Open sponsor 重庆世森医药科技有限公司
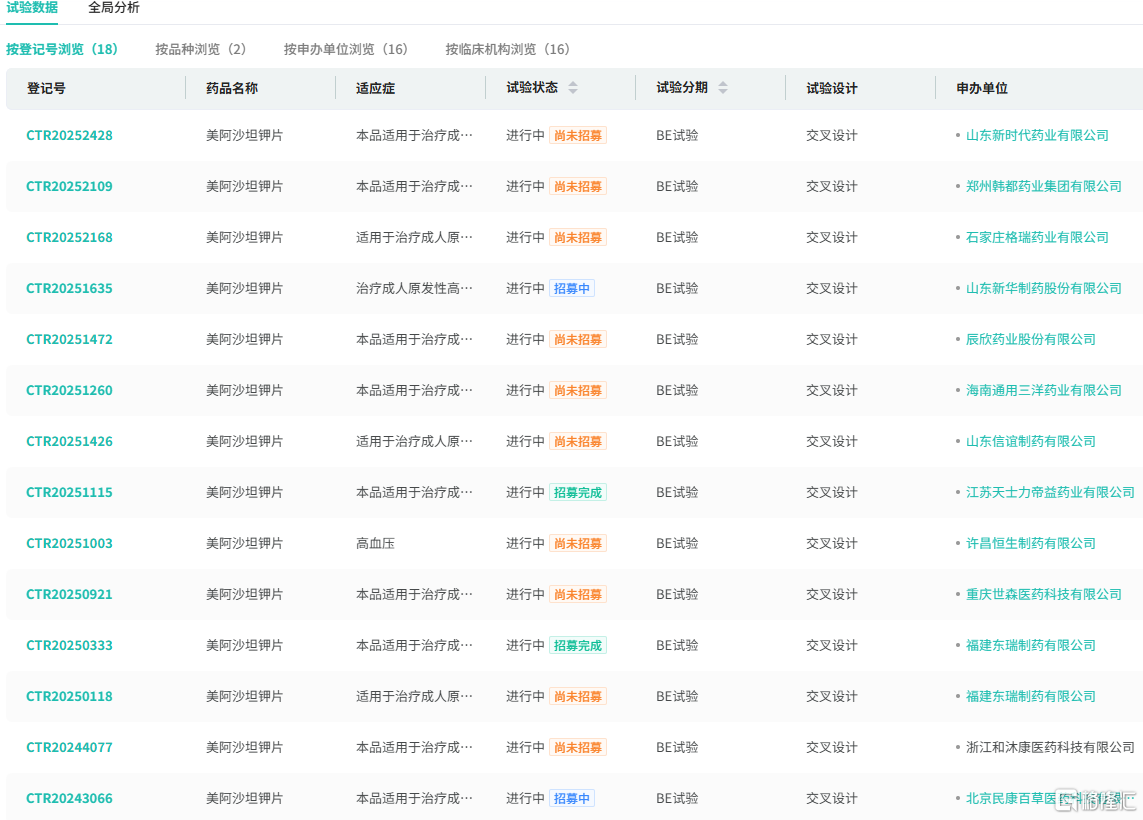The height and width of the screenshot is (820, 1143). pyautogui.click(x=1044, y=595)
